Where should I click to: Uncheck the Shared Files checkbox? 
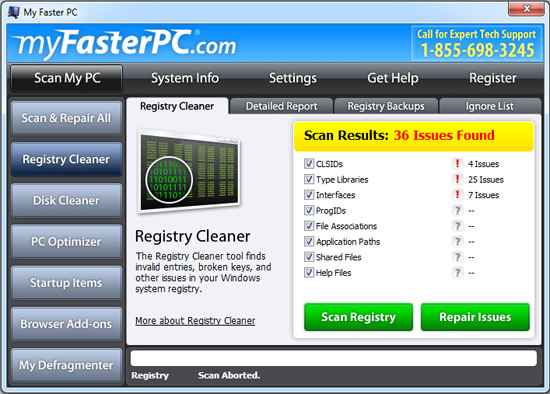click(309, 257)
